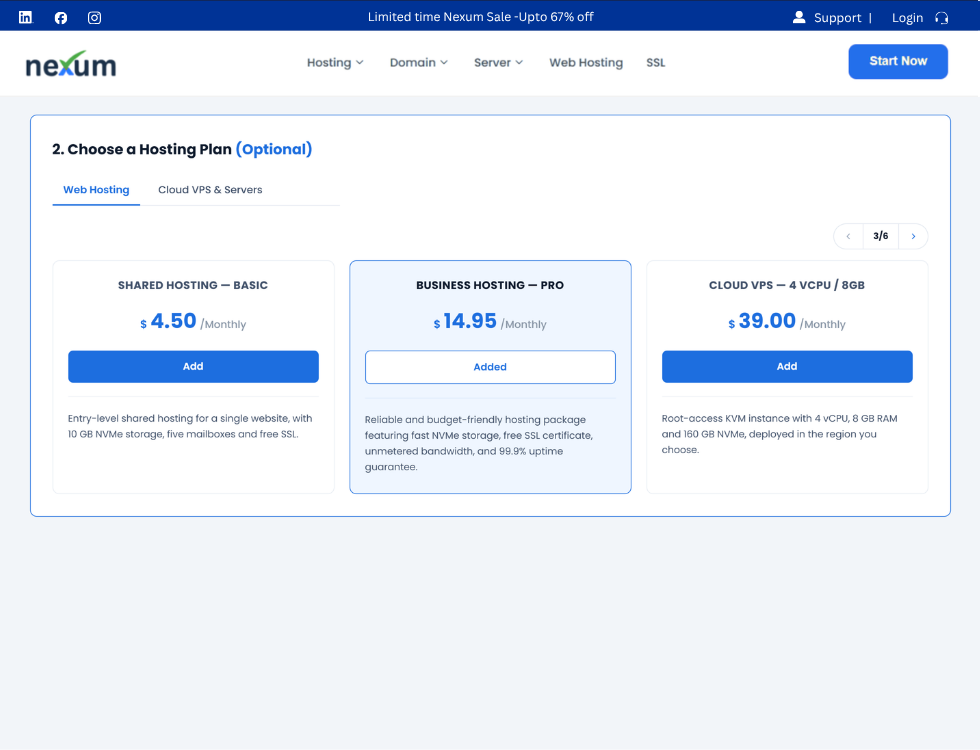Select the Web Hosting plan tab
The image size is (980, 750).
[x=96, y=190]
